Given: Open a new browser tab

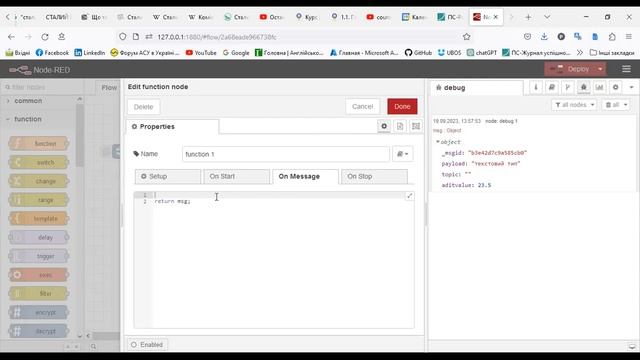Looking at the screenshot, I should coord(528,17).
